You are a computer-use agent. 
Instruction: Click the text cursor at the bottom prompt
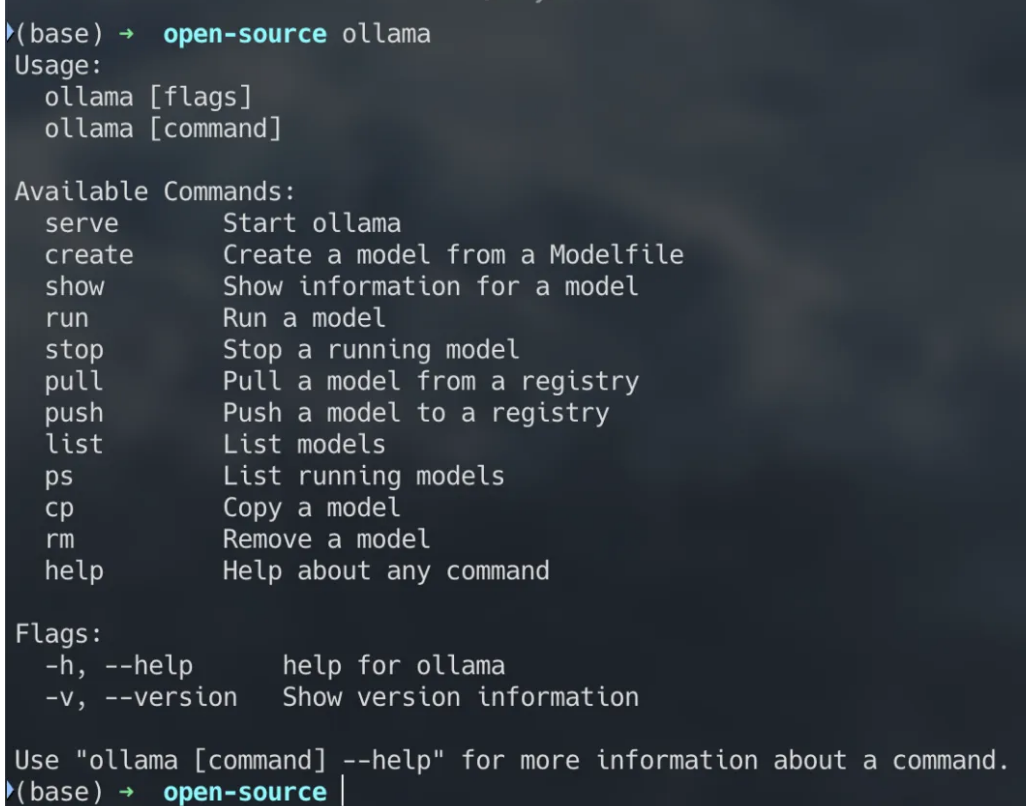(342, 792)
